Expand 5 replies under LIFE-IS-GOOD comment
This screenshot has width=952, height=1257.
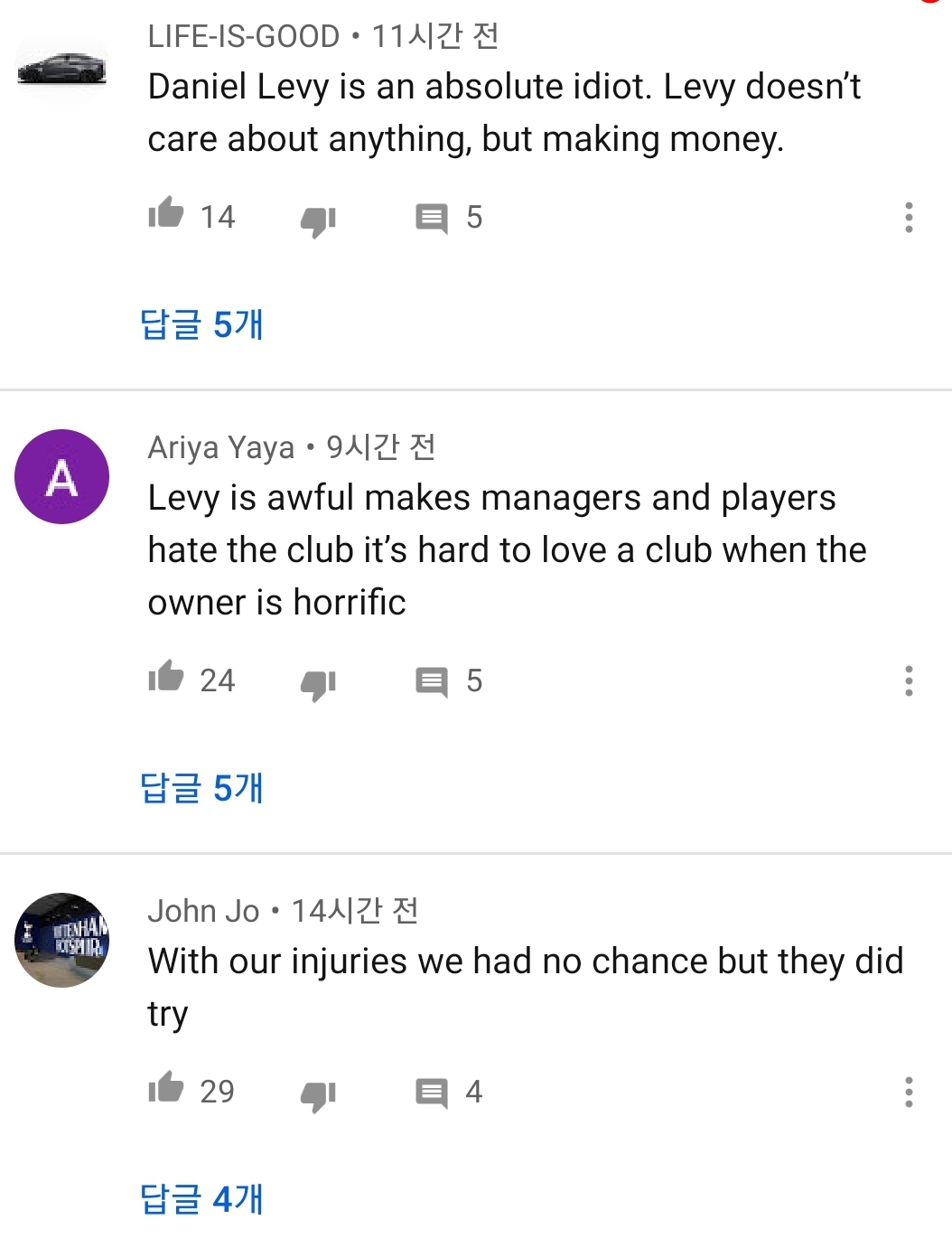[201, 324]
